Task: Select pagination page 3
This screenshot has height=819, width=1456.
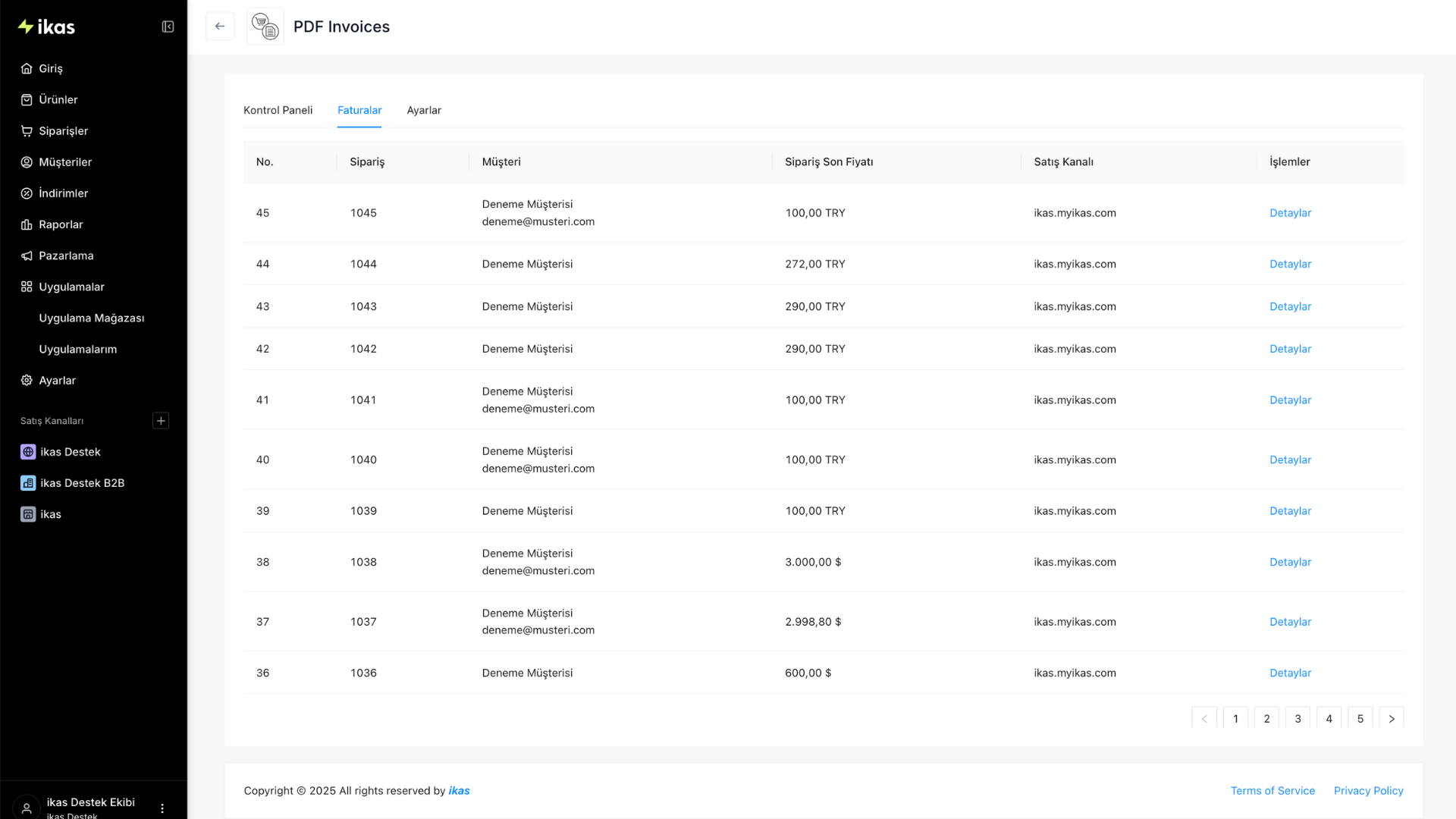Action: click(x=1298, y=718)
